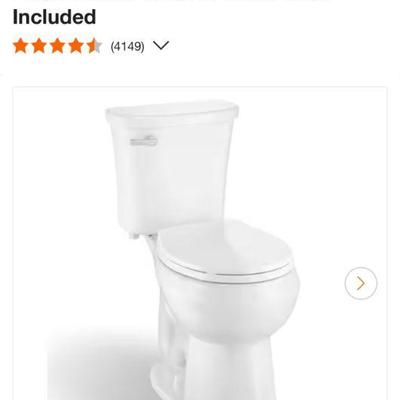Click the fourth orange rating star
This screenshot has height=400, width=400.
[76, 46]
